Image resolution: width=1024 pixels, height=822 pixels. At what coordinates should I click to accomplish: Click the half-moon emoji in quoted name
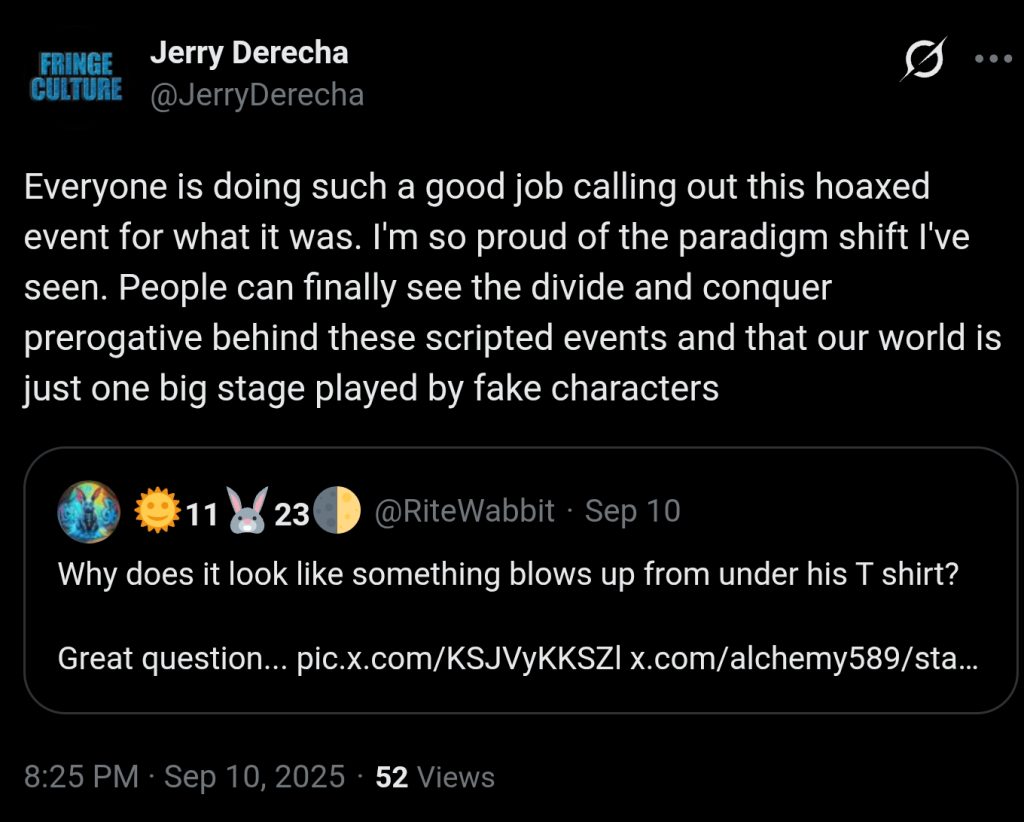click(336, 512)
